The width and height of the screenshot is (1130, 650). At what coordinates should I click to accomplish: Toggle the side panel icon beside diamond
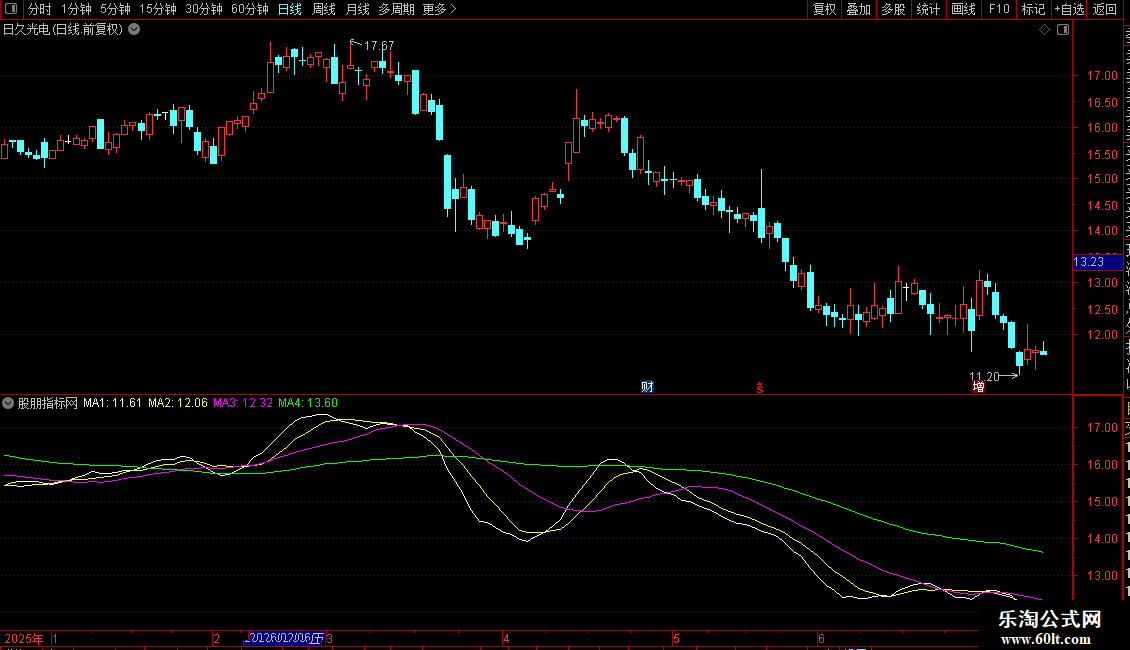1063,30
